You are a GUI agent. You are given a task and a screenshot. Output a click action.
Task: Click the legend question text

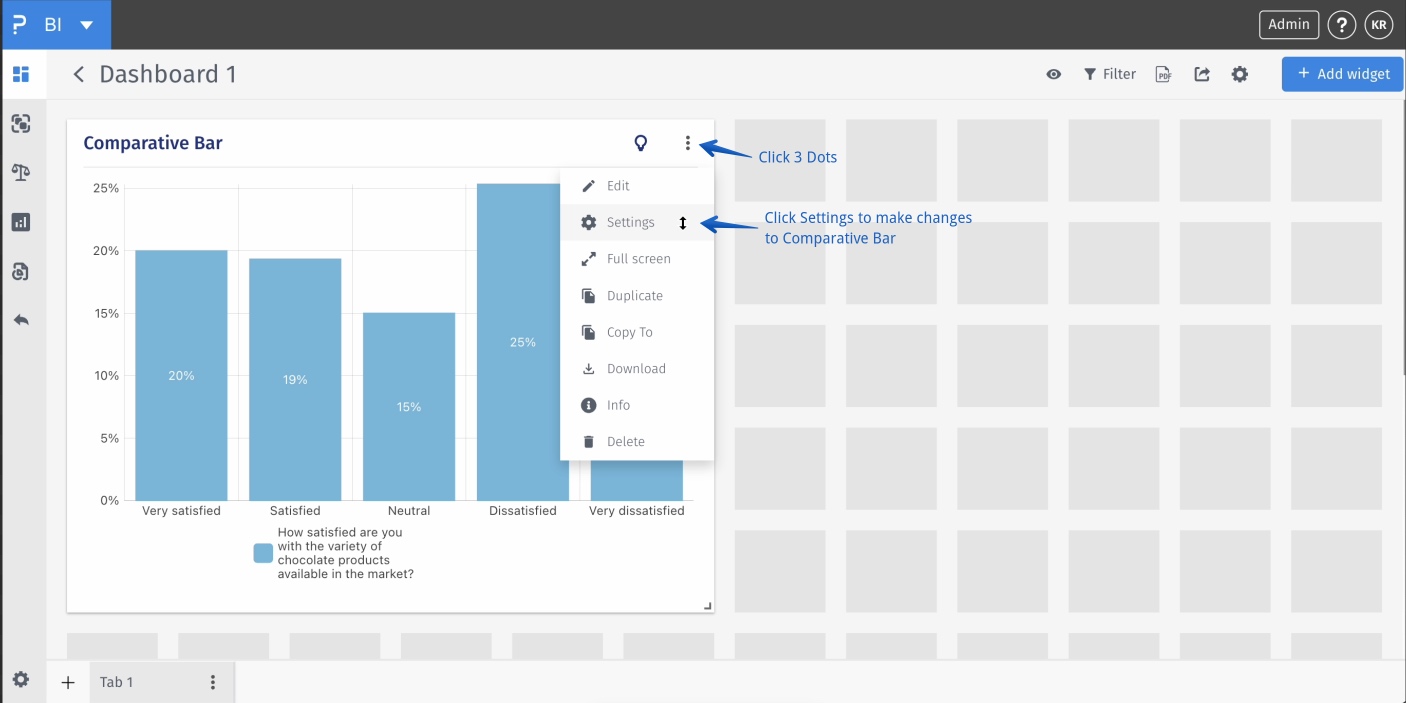coord(346,554)
